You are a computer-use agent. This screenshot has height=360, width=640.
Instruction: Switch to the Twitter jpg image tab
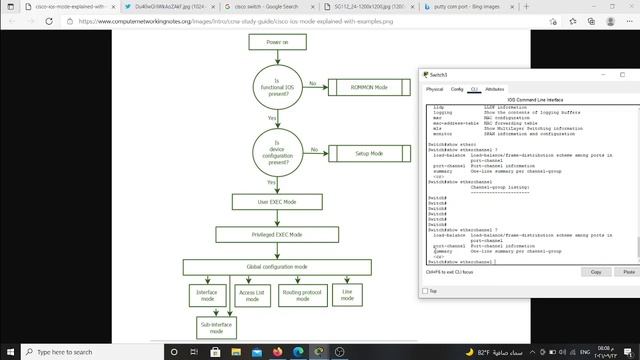(170, 7)
